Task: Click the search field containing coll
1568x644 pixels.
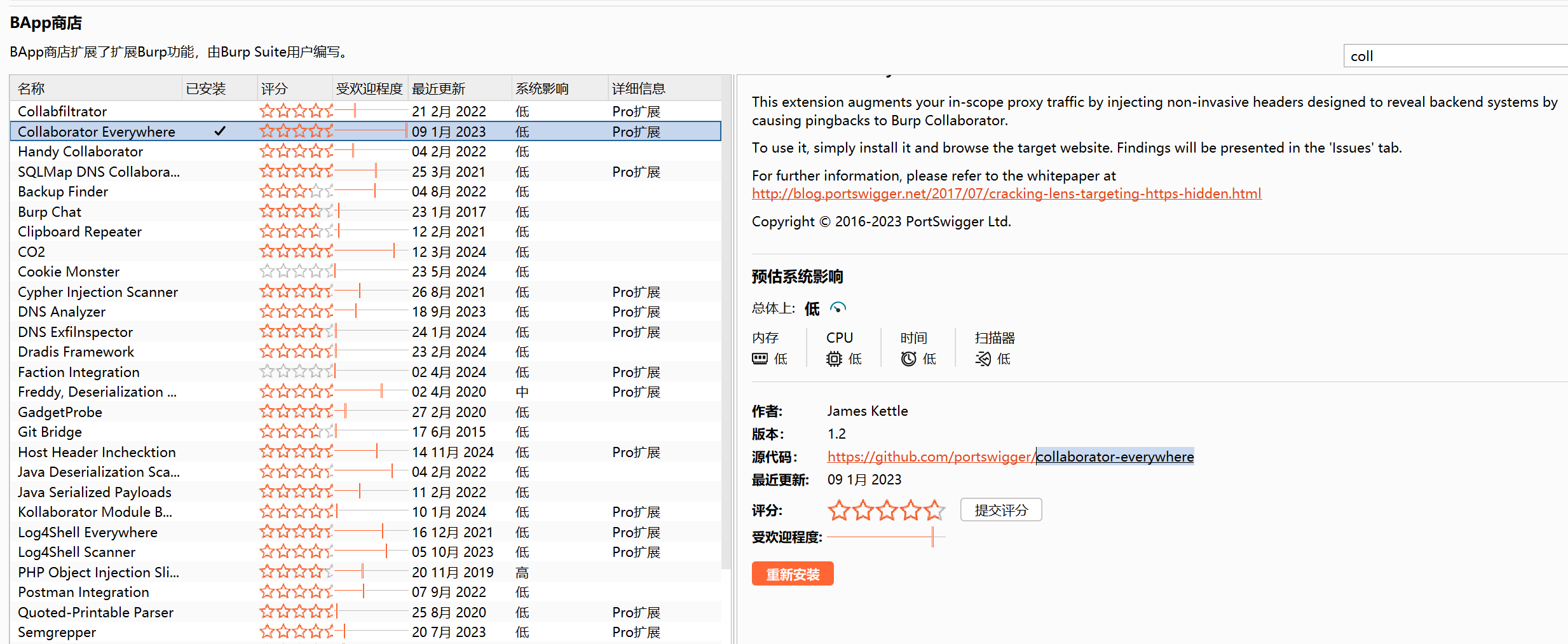Action: pos(1456,56)
